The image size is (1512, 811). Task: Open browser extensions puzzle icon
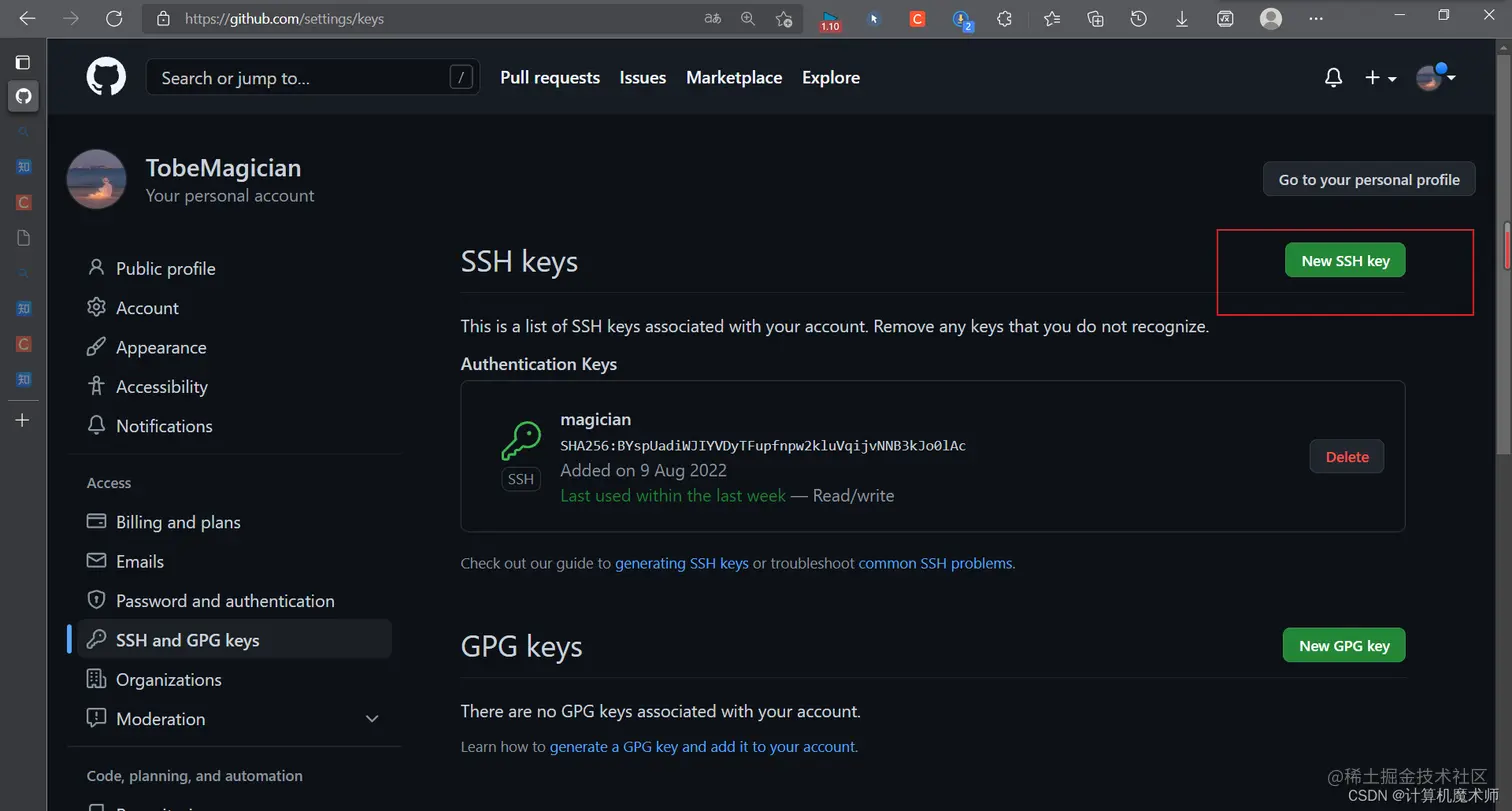tap(1005, 18)
